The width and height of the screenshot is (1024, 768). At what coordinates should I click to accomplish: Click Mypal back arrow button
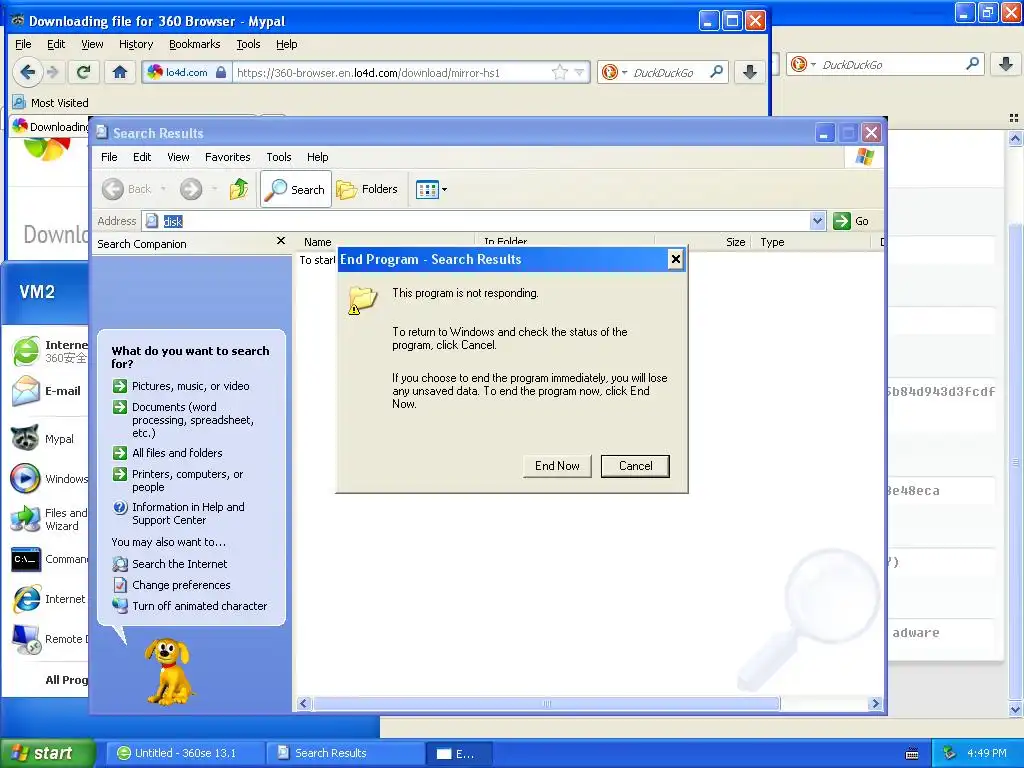[x=27, y=72]
